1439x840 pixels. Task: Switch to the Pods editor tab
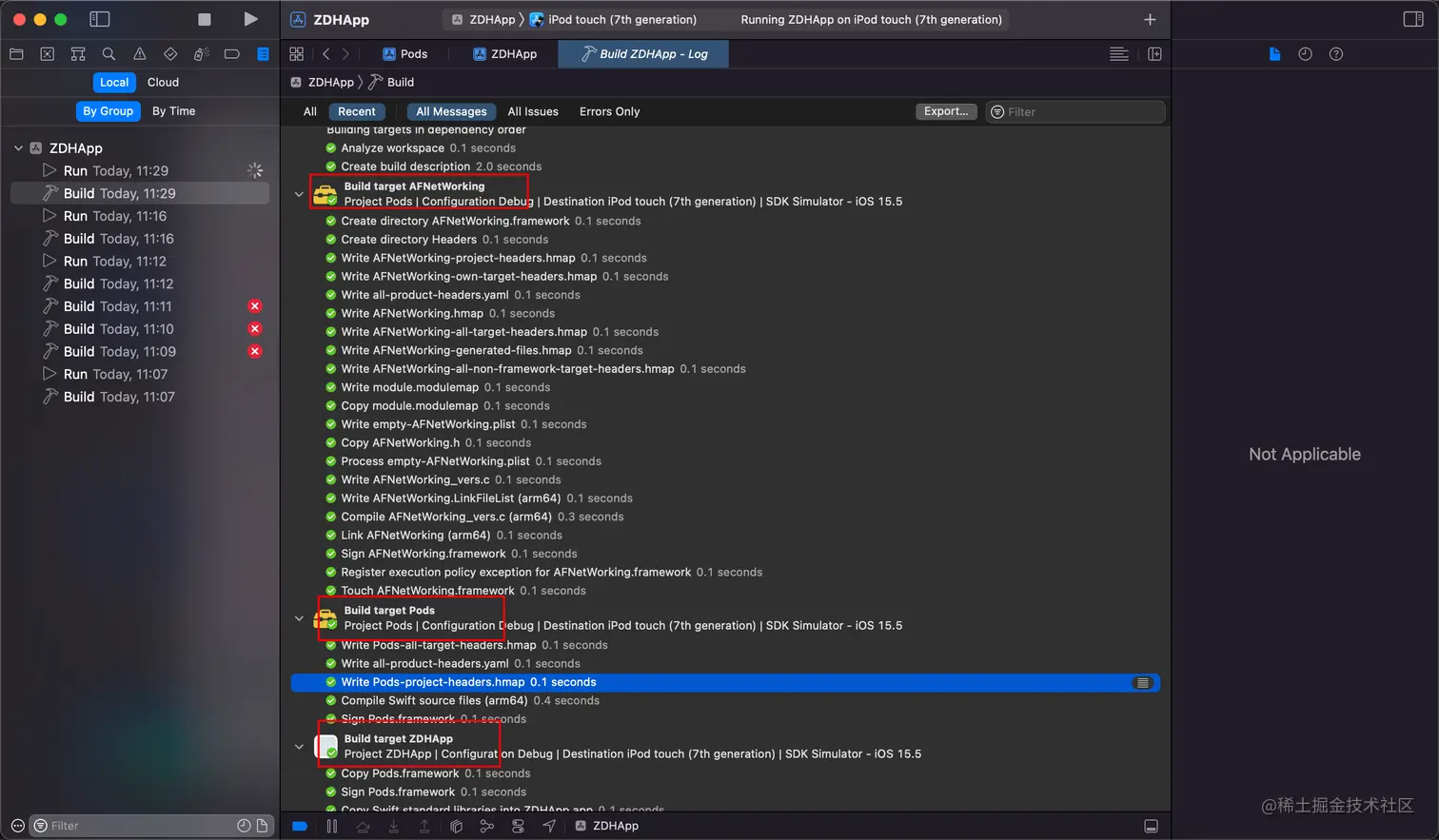(x=405, y=54)
